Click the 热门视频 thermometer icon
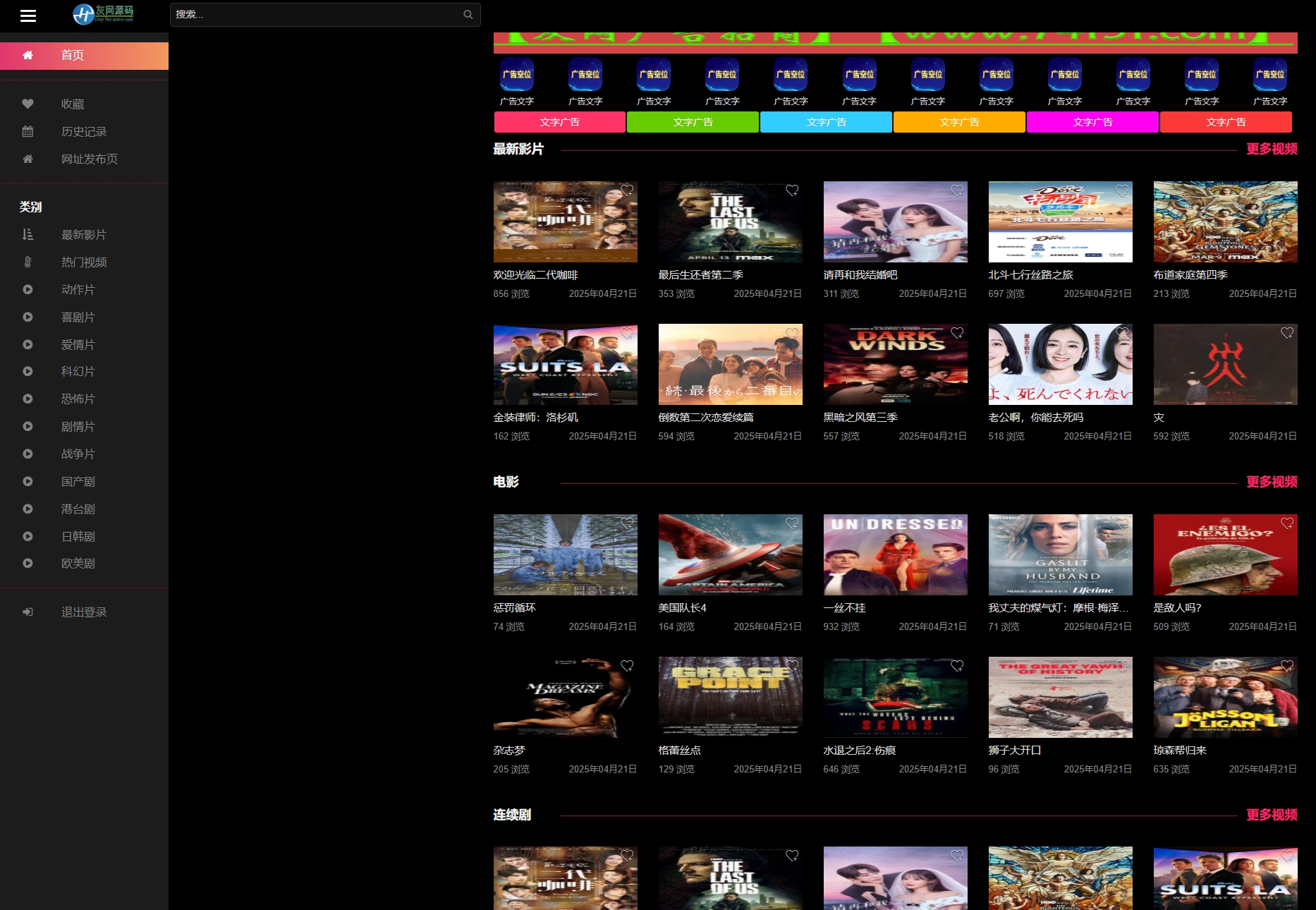 (28, 262)
